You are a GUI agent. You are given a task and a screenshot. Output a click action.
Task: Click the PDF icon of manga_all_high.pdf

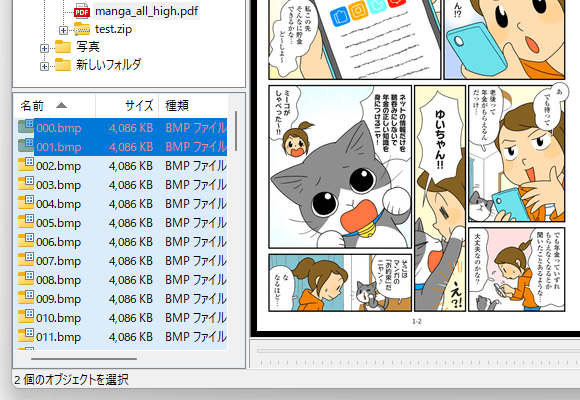[82, 11]
